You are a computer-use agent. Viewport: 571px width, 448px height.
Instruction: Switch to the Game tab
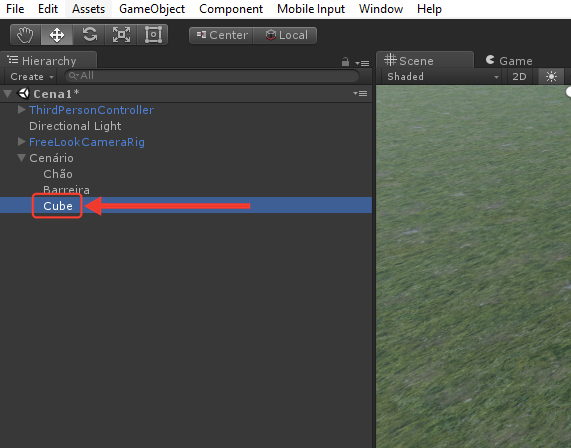510,60
